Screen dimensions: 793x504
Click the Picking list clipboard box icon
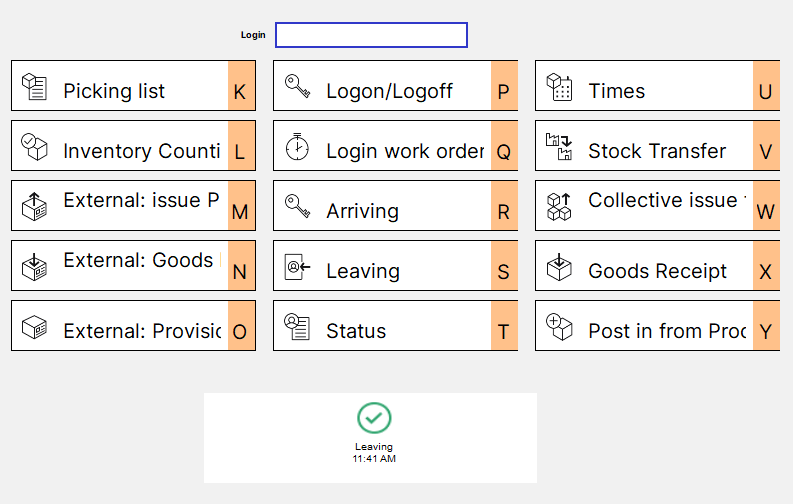(x=35, y=87)
